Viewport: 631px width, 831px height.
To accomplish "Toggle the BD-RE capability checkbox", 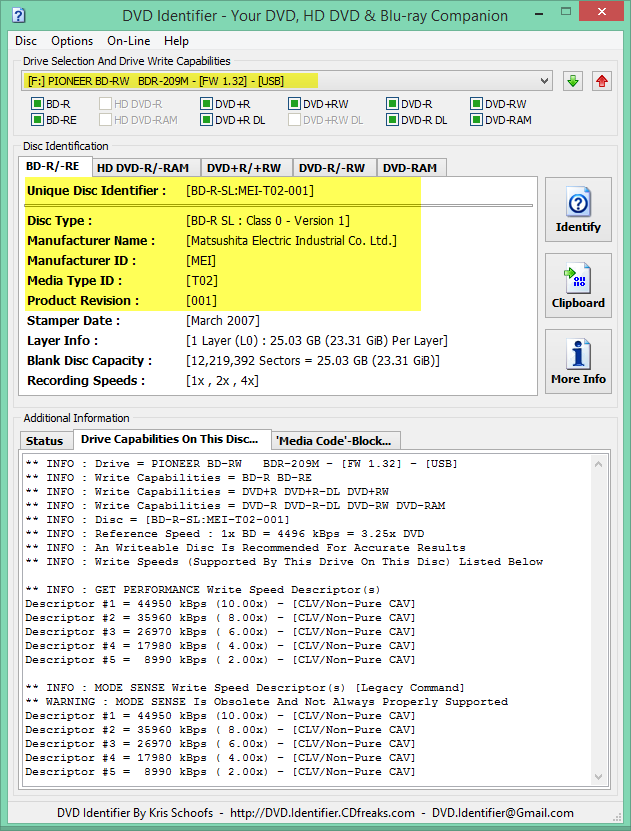I will 37,120.
